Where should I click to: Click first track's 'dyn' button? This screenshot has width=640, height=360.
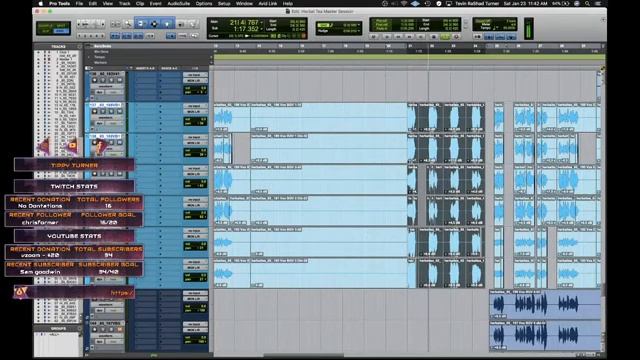click(x=99, y=92)
